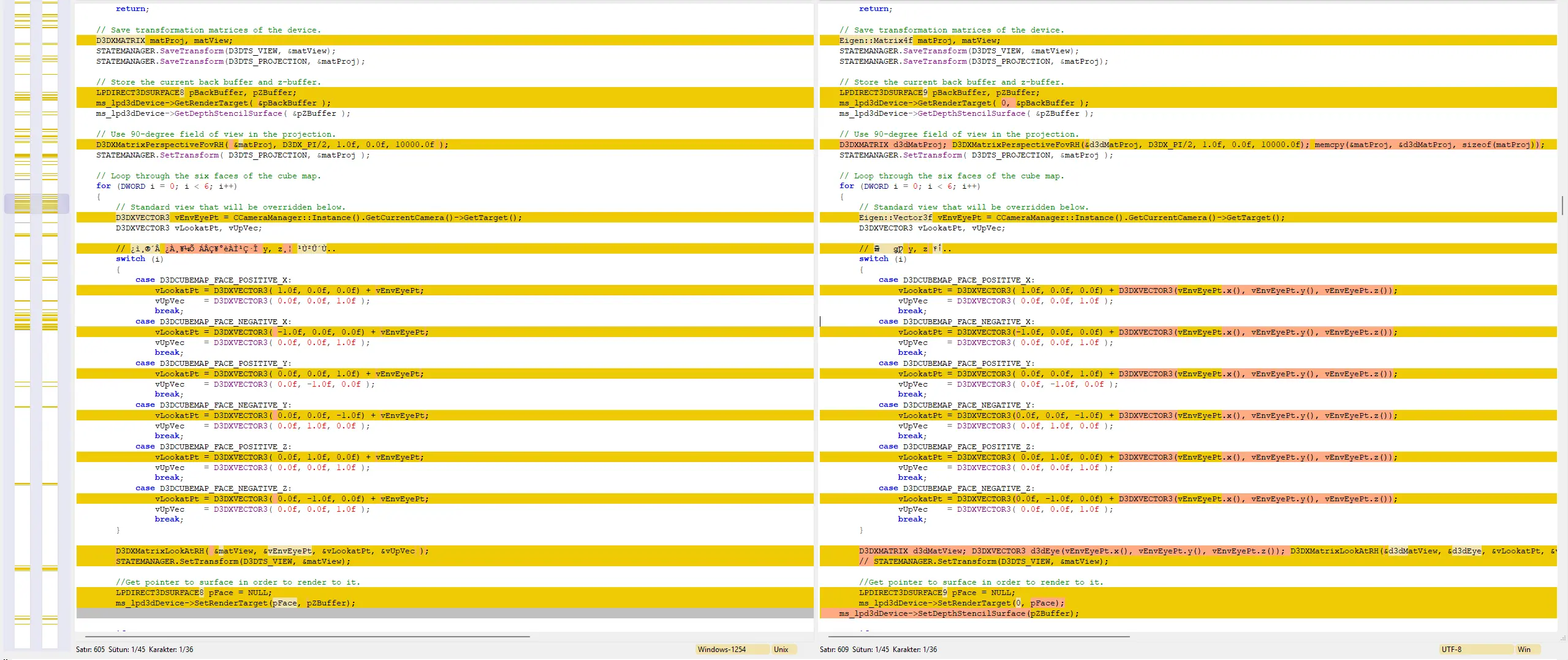Click the left pane Satır 605 status text
This screenshot has height=660, width=1568.
tap(90, 650)
